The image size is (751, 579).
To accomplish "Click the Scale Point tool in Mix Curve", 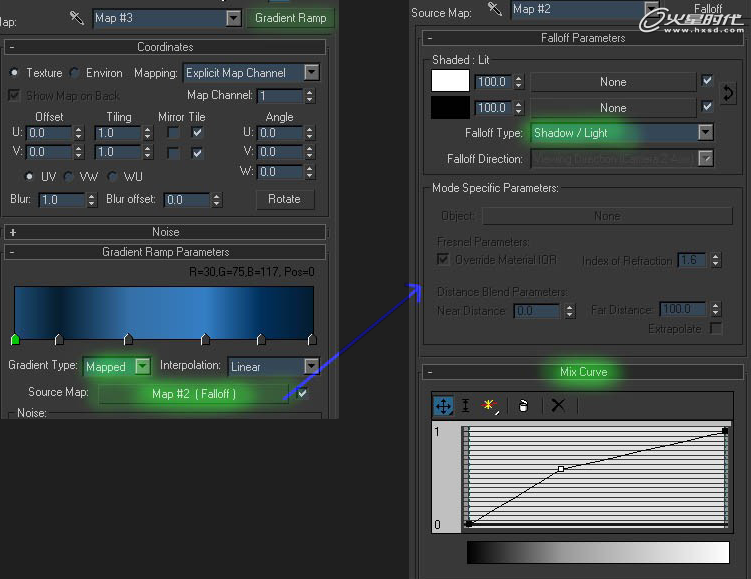I will (x=465, y=405).
